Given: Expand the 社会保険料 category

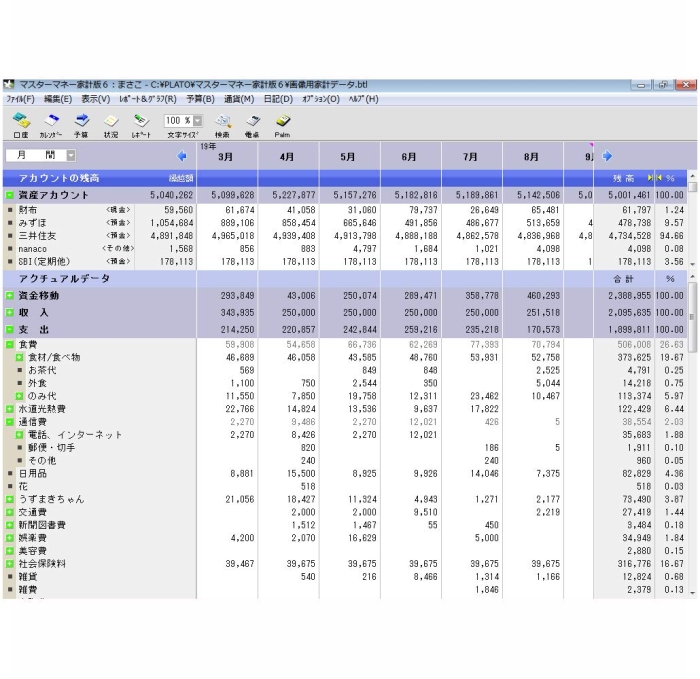Looking at the screenshot, I should 9,564.
